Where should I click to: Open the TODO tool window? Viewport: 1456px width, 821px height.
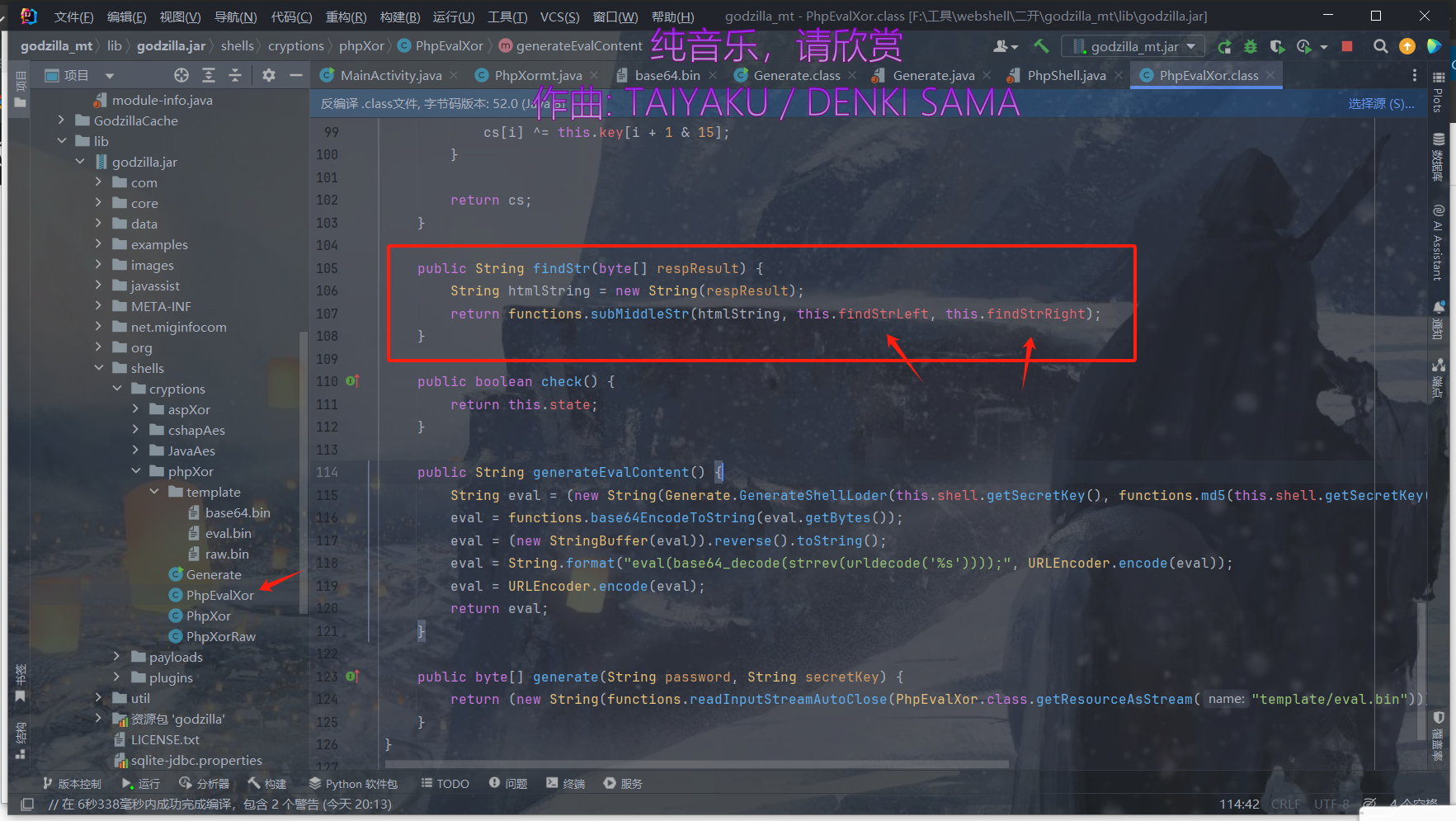pos(445,784)
